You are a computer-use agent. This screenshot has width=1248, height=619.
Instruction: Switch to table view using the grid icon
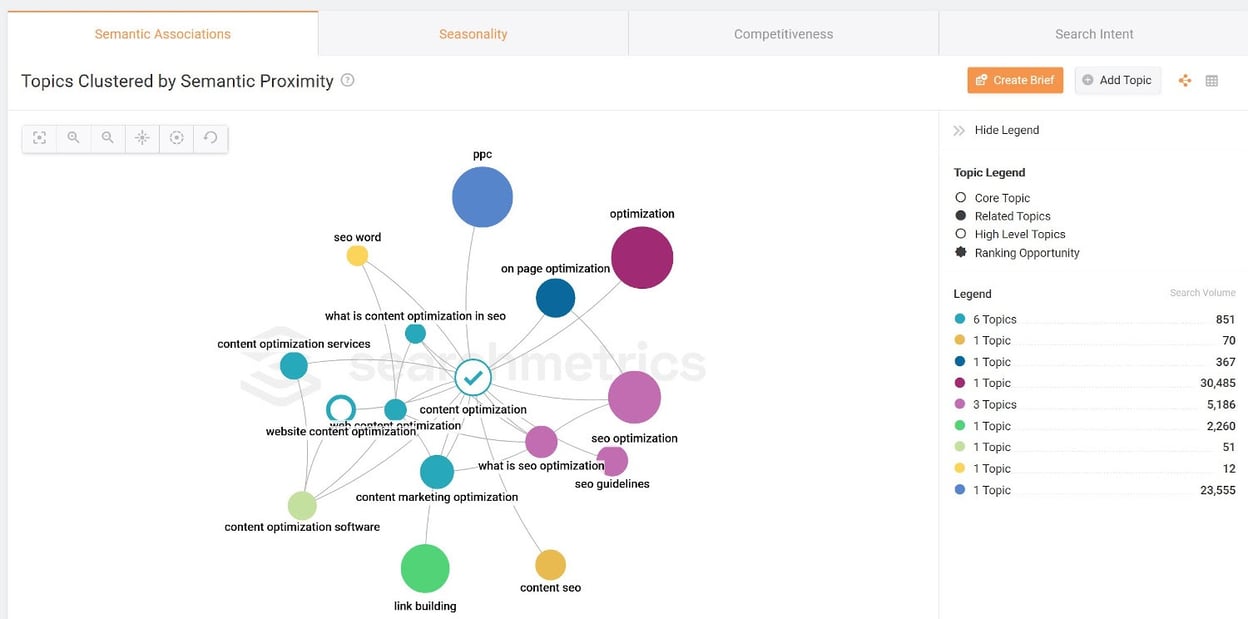1213,80
